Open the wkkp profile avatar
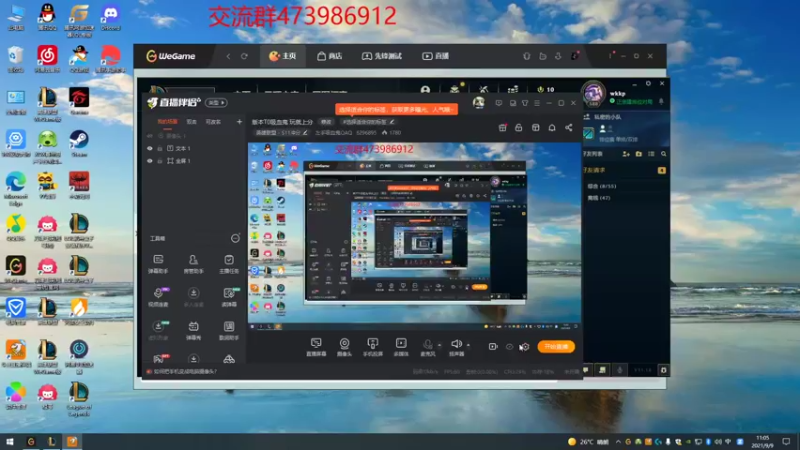Image resolution: width=800 pixels, height=450 pixels. pos(593,94)
